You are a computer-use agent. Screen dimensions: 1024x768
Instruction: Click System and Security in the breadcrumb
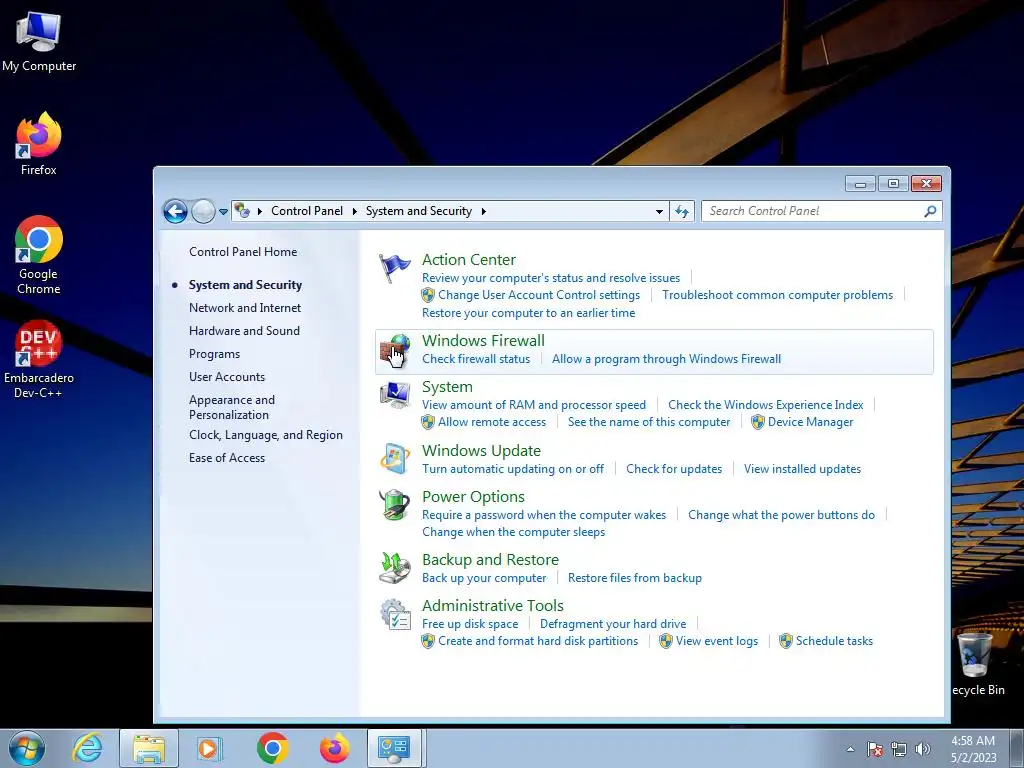[x=419, y=211]
